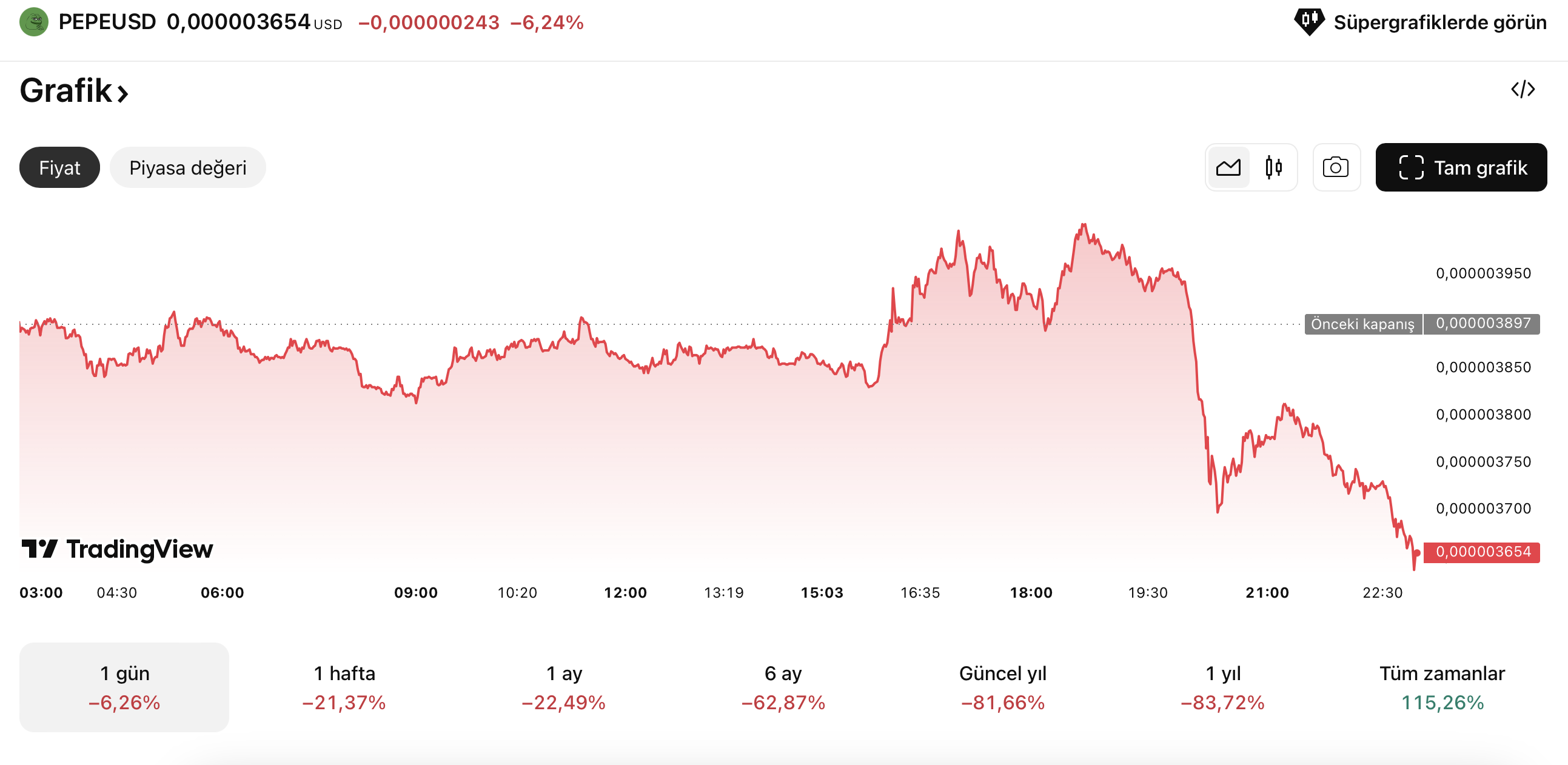
Task: Open the embed code icon
Action: (1523, 90)
